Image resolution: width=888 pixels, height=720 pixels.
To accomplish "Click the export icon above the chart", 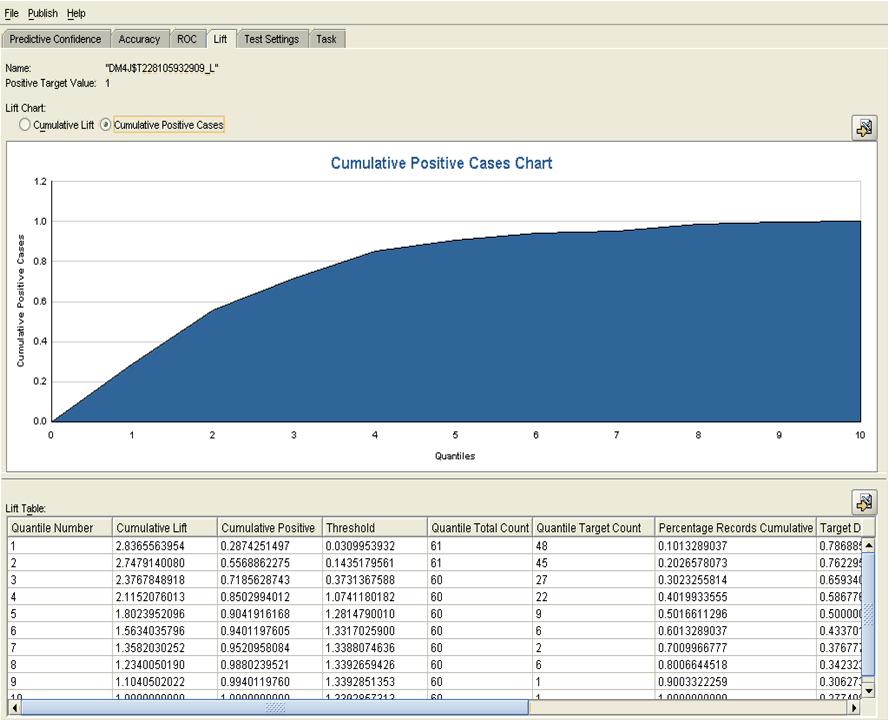I will [863, 128].
